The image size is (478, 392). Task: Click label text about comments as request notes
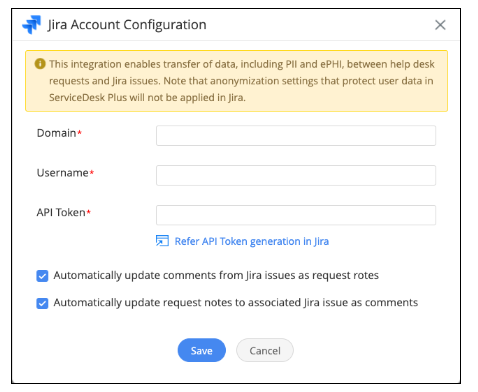216,276
